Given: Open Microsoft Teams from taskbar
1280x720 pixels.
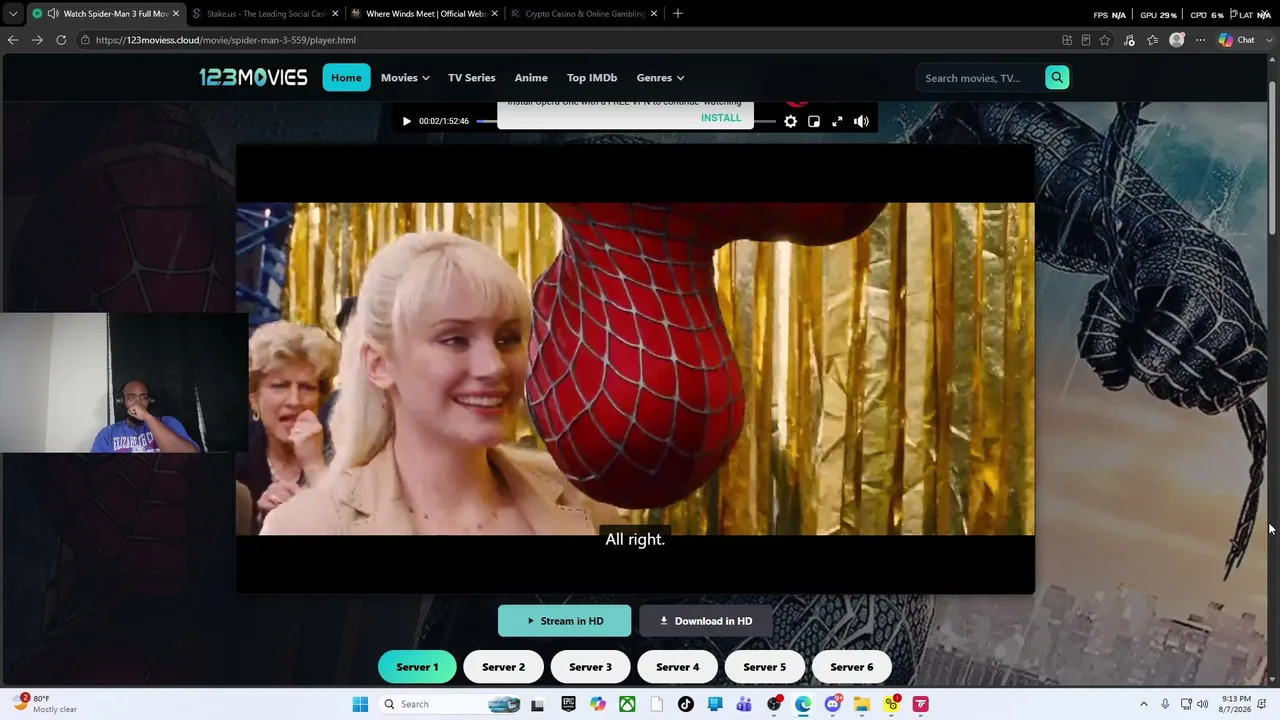Looking at the screenshot, I should click(x=744, y=704).
